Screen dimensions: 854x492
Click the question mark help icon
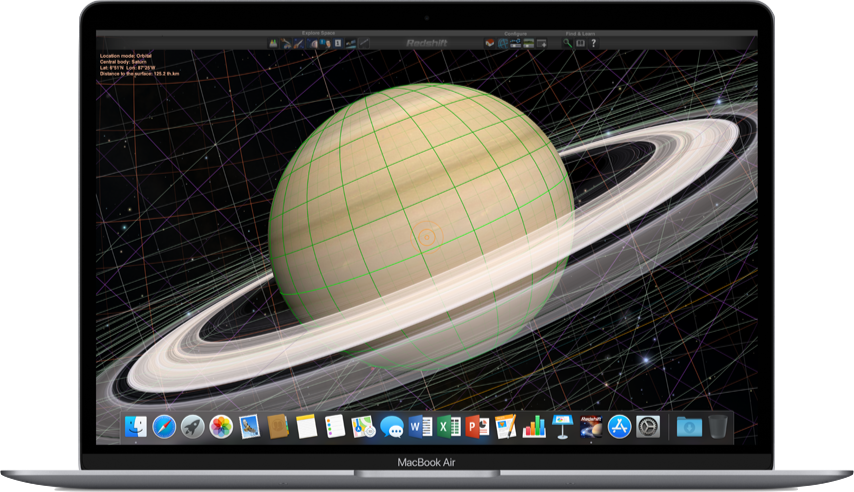(594, 43)
